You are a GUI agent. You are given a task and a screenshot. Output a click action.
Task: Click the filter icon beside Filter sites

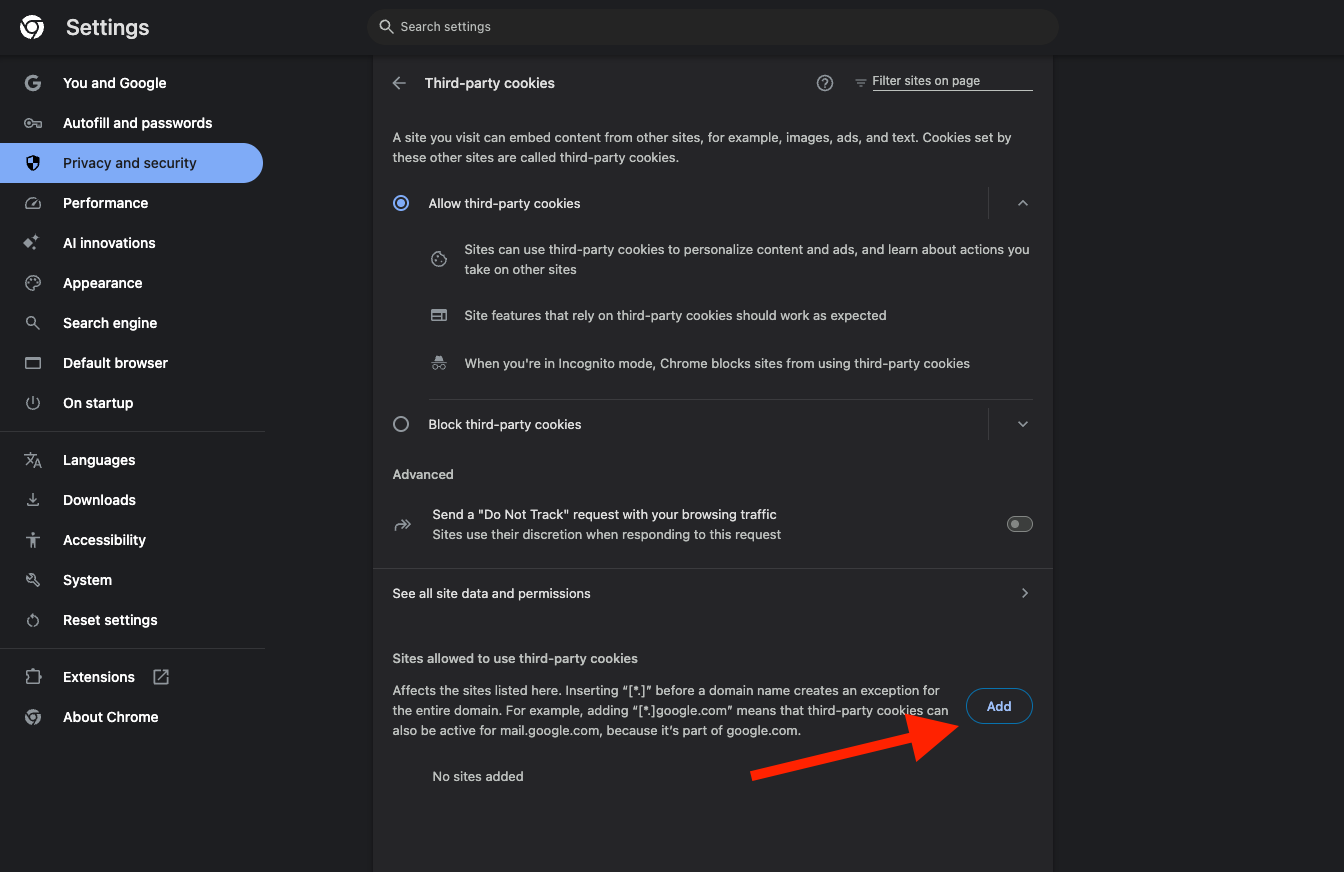pyautogui.click(x=860, y=82)
